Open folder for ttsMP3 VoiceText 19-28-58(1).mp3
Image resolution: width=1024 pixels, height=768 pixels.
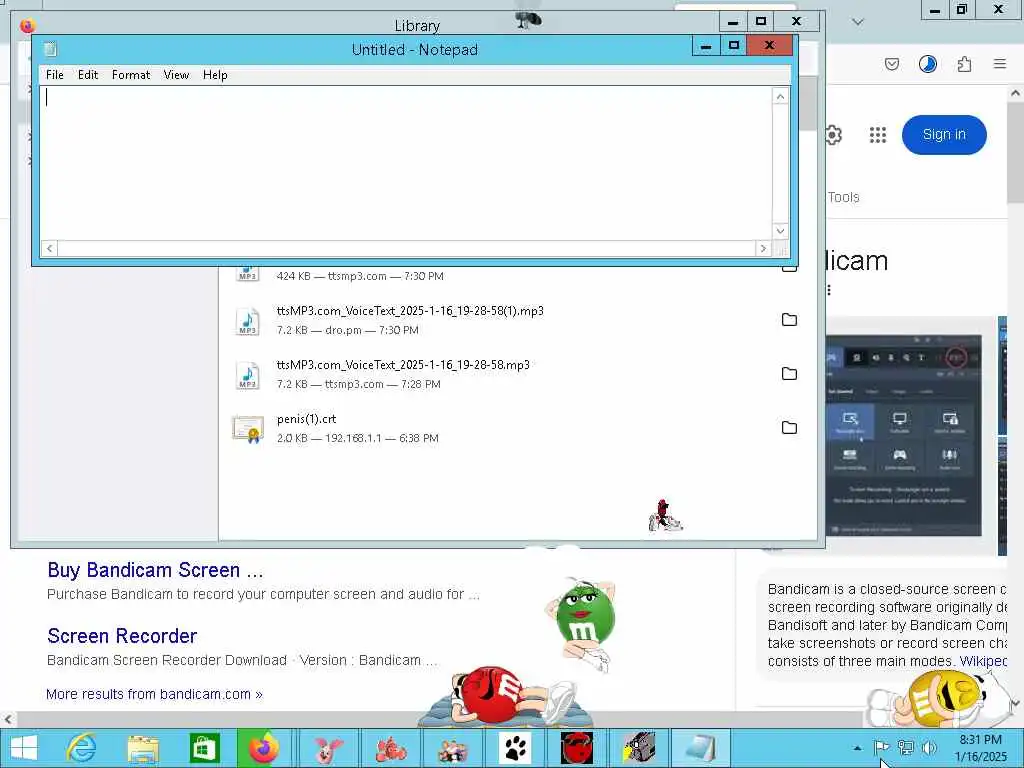[x=790, y=319]
